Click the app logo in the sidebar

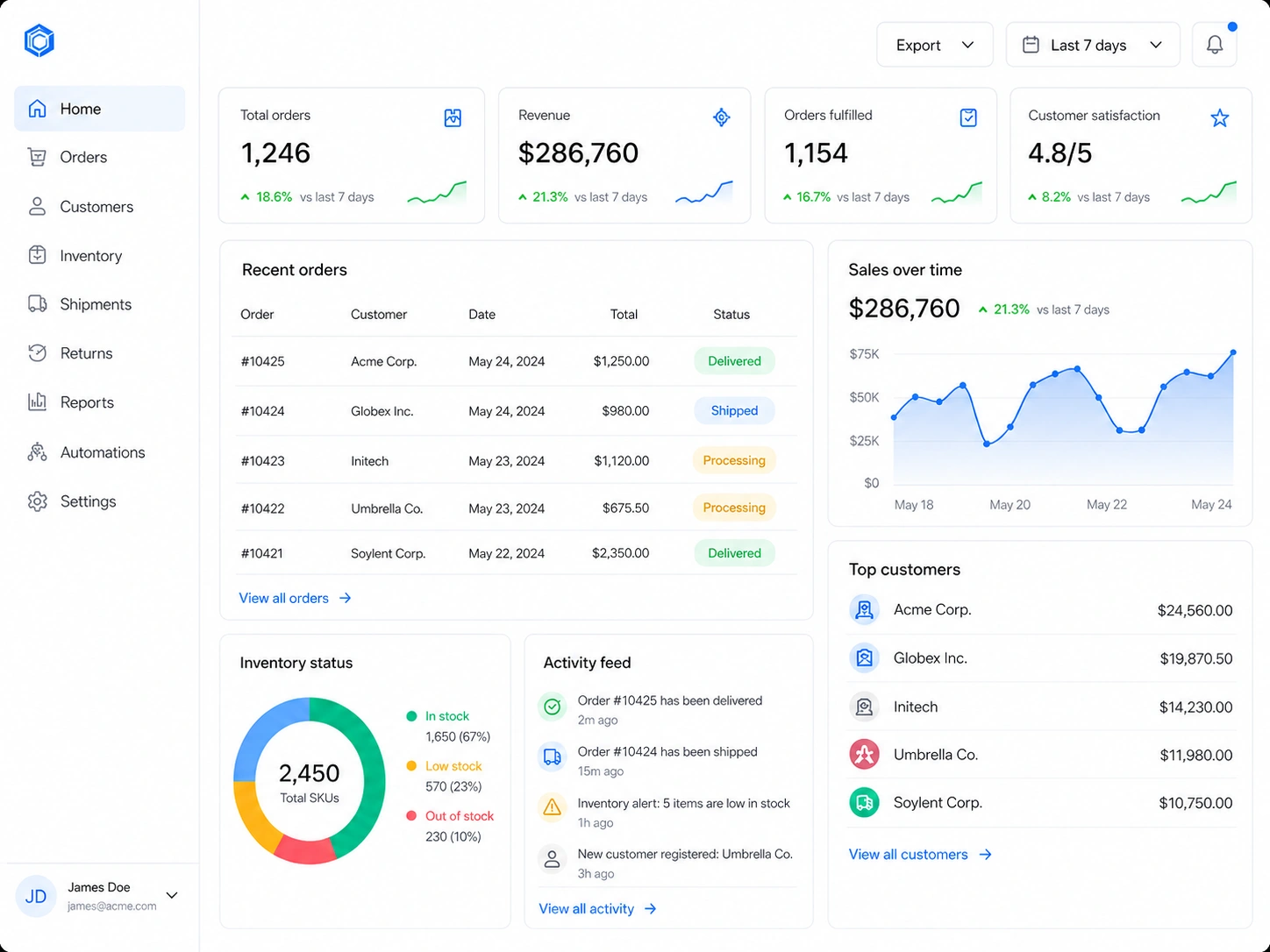39,40
